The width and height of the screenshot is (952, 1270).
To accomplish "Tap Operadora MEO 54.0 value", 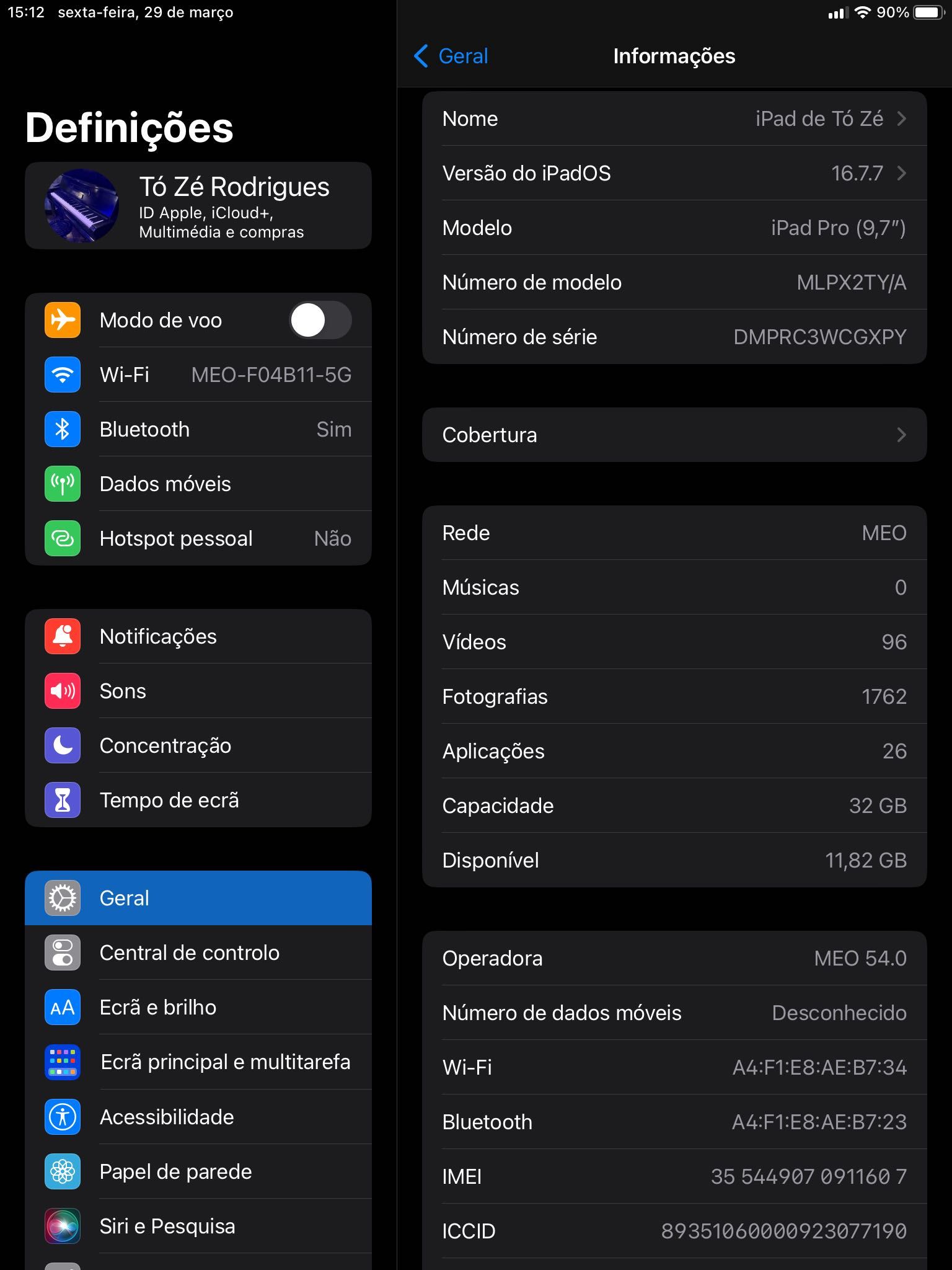I will click(860, 958).
